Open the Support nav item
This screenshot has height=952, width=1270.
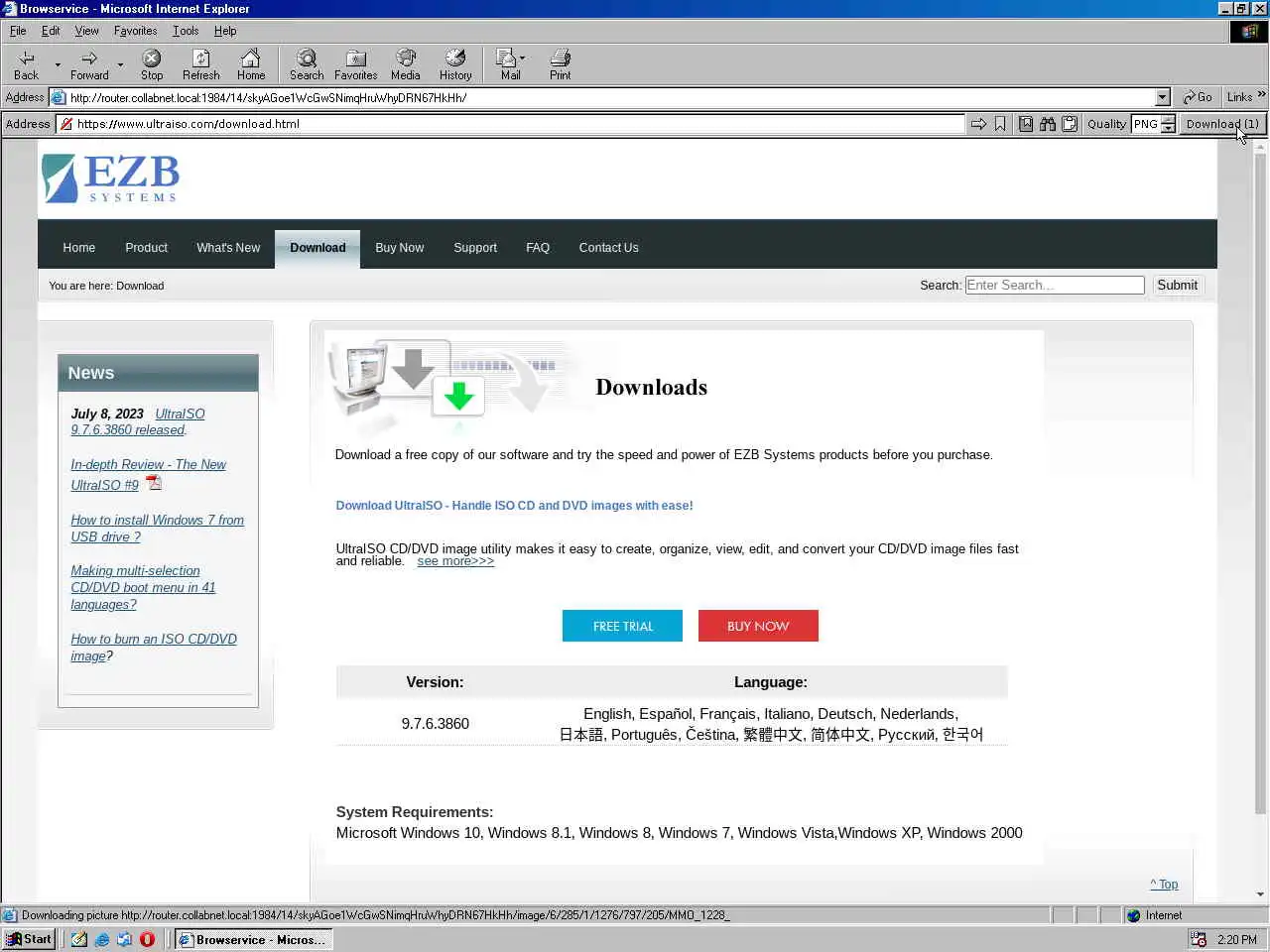coord(475,248)
